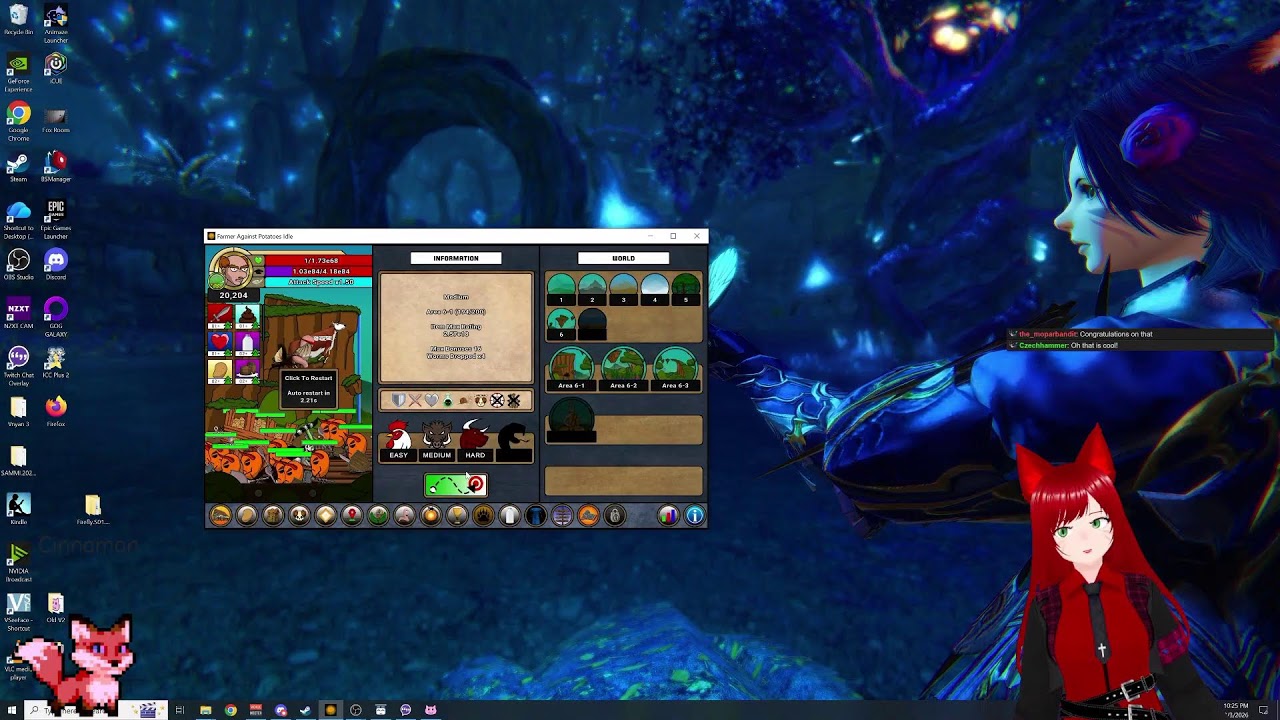
Task: Open the worm menu in bottom bar
Action: [404, 516]
